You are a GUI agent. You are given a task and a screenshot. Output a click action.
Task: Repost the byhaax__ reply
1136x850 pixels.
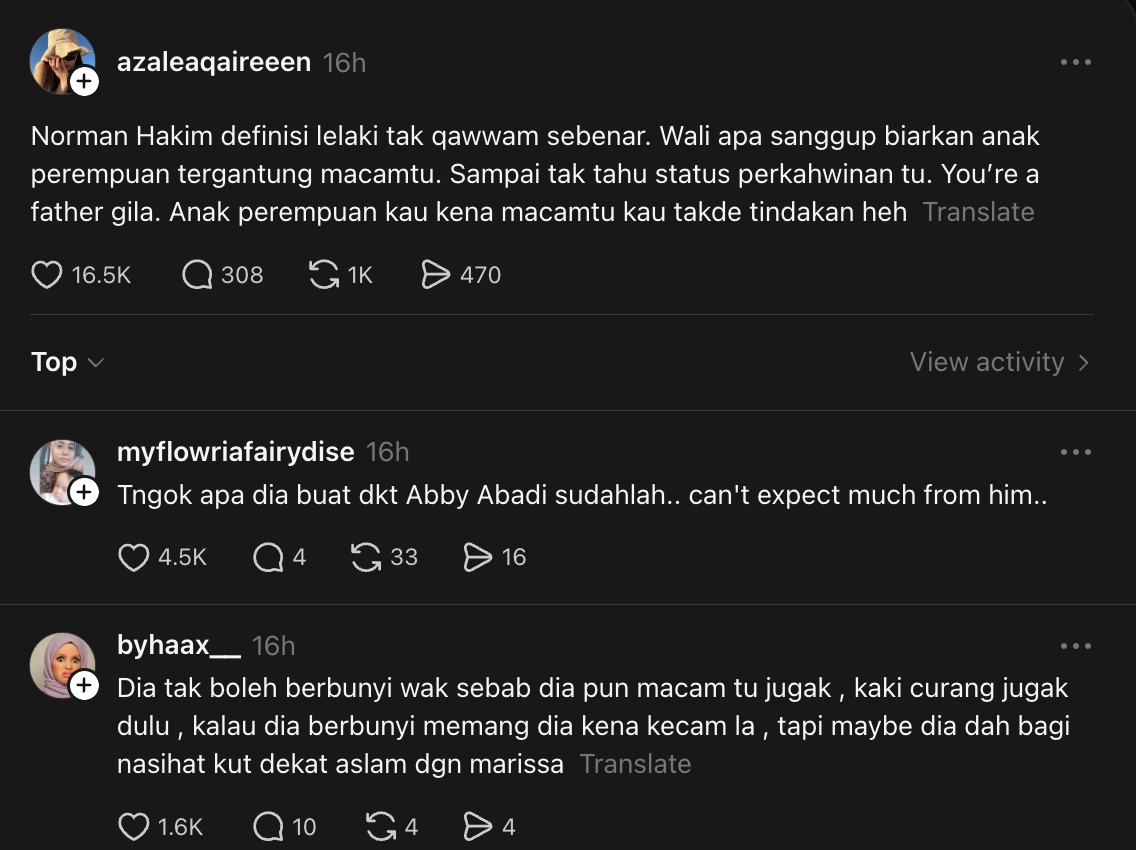tap(381, 827)
